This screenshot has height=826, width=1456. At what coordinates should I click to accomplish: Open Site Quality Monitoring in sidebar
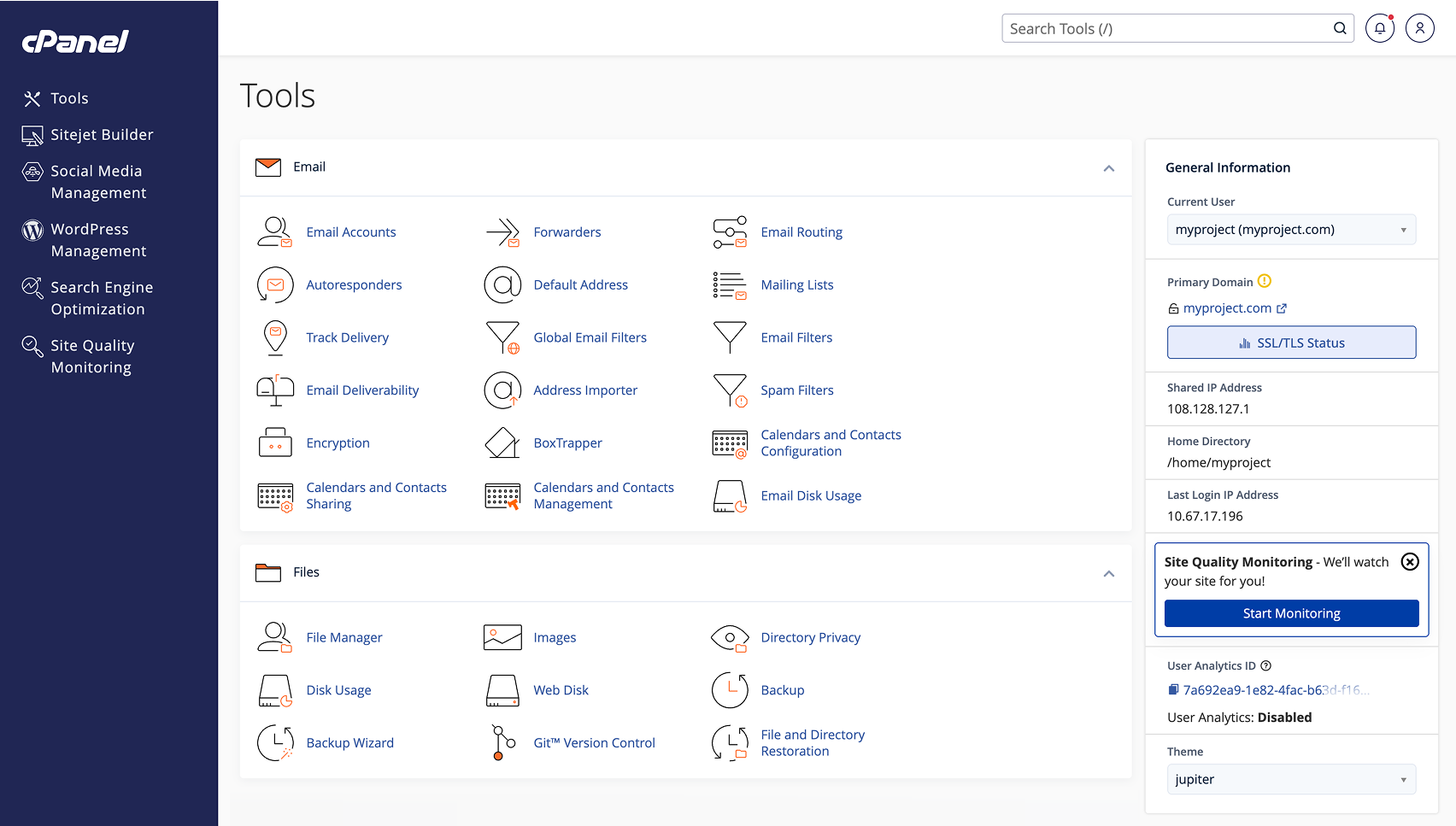92,355
